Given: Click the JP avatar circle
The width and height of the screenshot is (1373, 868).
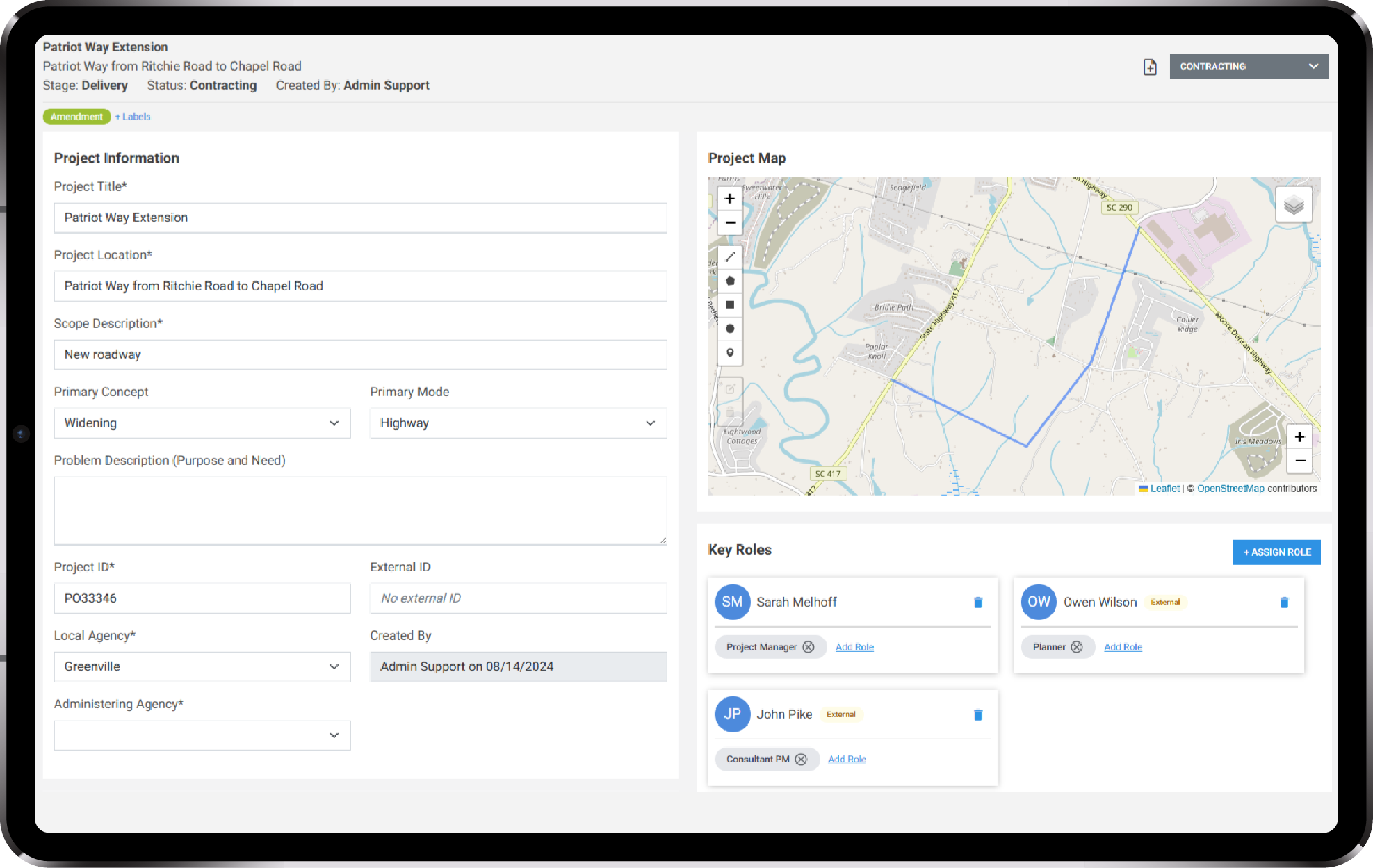Looking at the screenshot, I should [x=733, y=714].
